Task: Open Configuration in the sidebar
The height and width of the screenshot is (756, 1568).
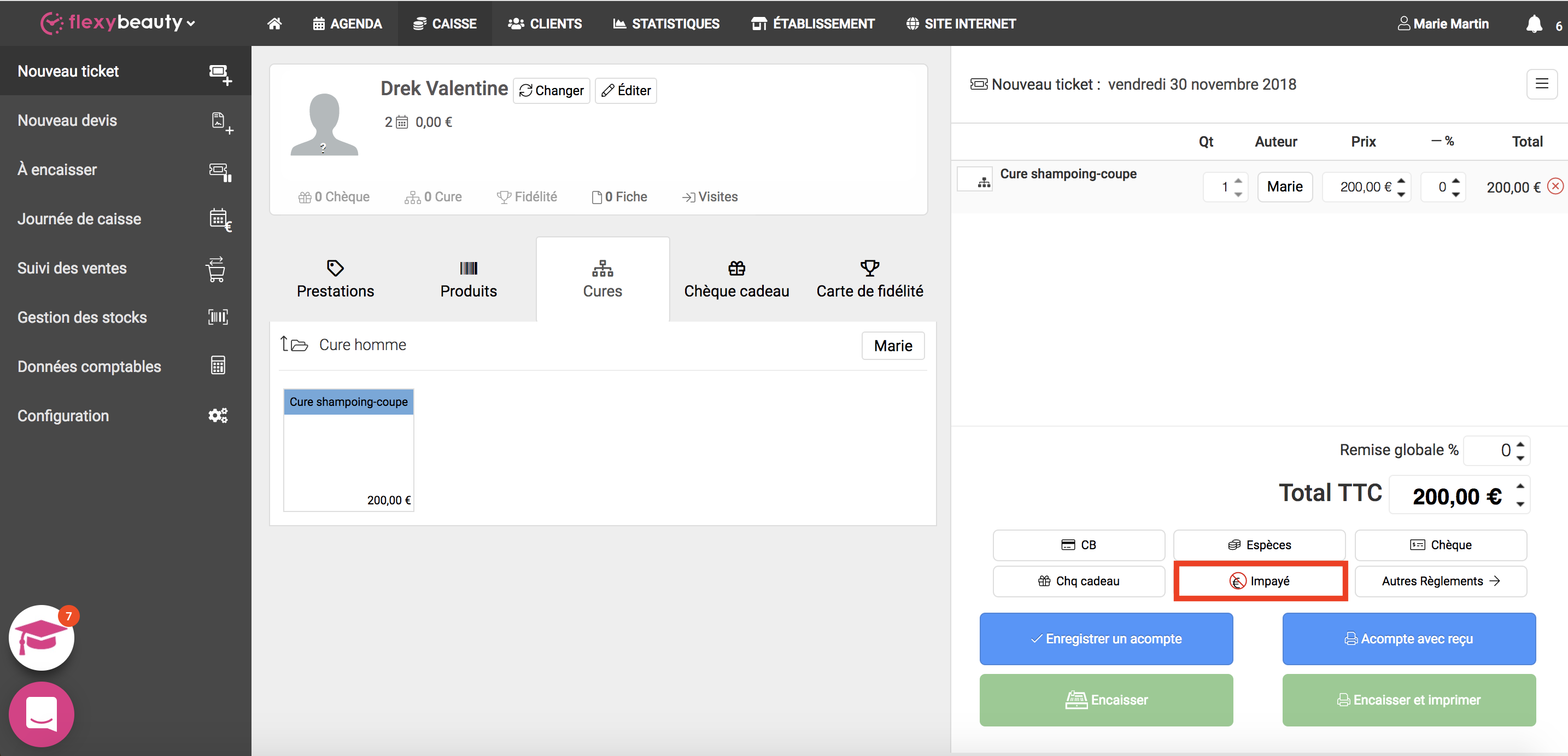Action: pyautogui.click(x=125, y=415)
